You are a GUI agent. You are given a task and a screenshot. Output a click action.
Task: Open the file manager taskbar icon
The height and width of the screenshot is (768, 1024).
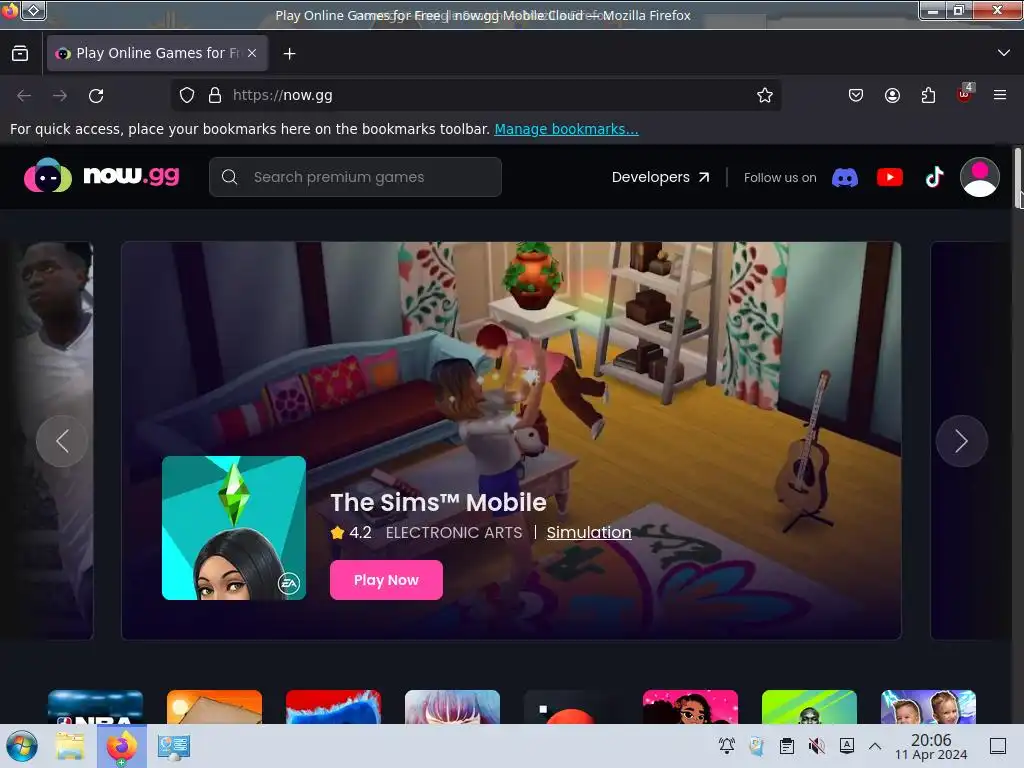[x=70, y=746]
